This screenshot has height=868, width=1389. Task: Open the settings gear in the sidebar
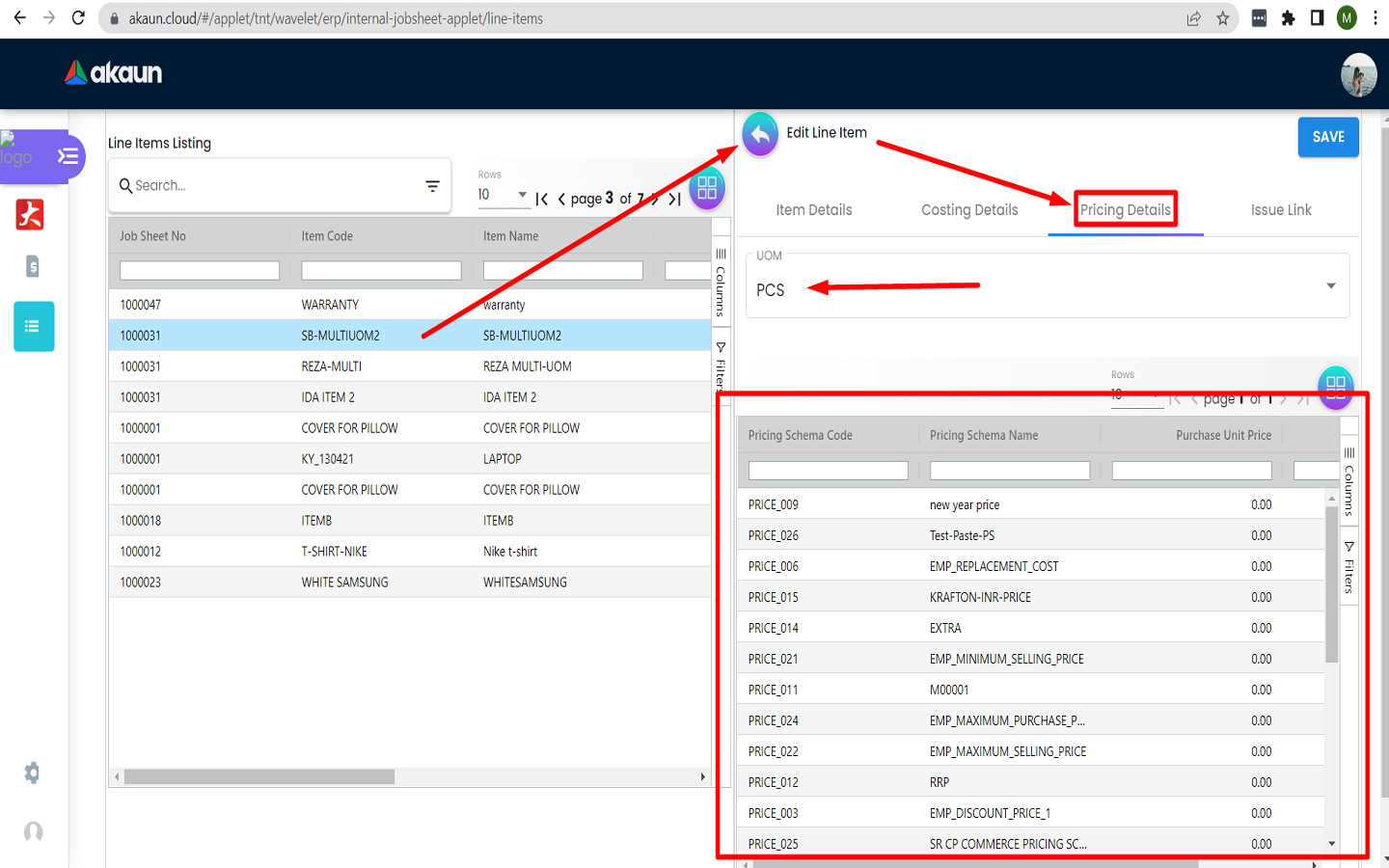tap(33, 773)
